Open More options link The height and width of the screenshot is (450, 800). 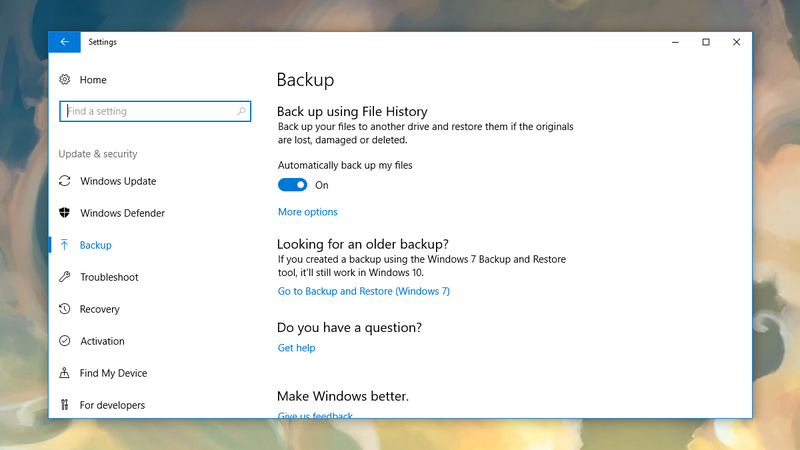308,212
